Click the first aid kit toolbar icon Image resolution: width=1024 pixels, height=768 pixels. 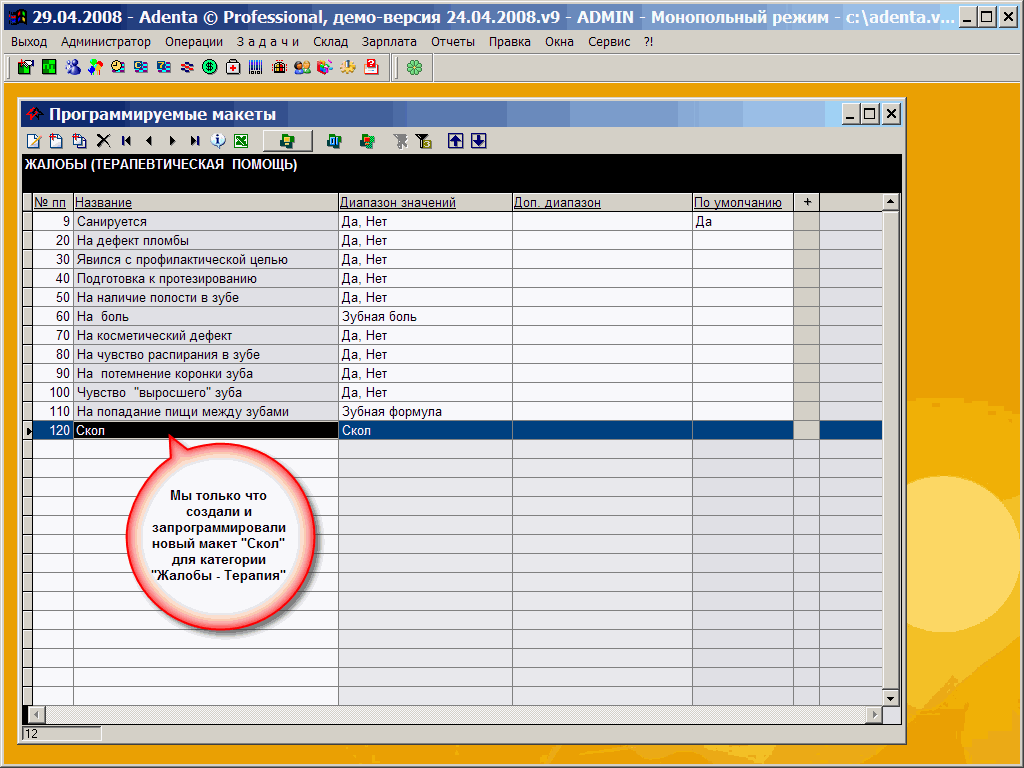pos(233,67)
